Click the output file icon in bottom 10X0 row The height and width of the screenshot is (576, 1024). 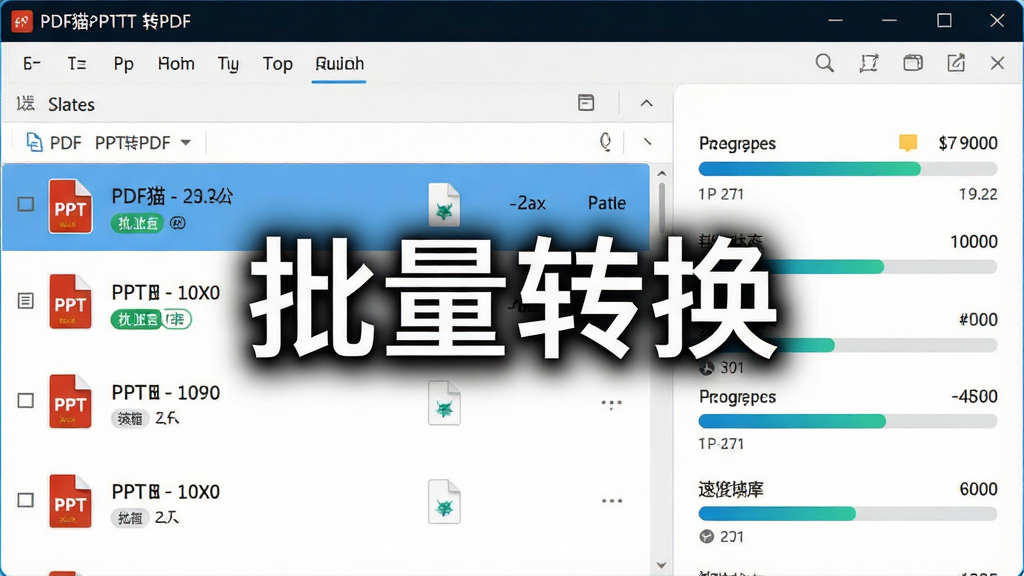click(x=444, y=502)
